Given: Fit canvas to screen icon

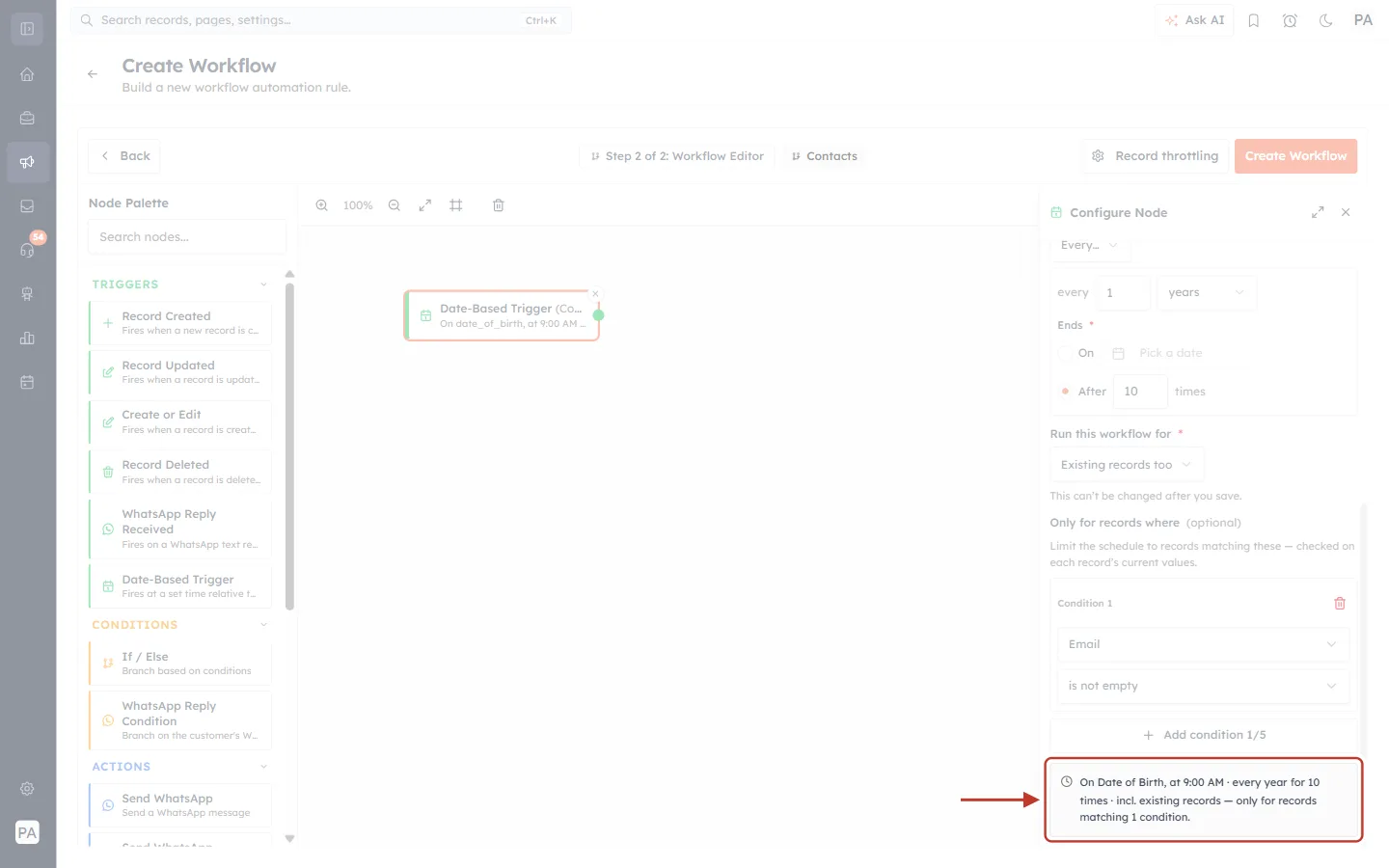Looking at the screenshot, I should tap(425, 205).
